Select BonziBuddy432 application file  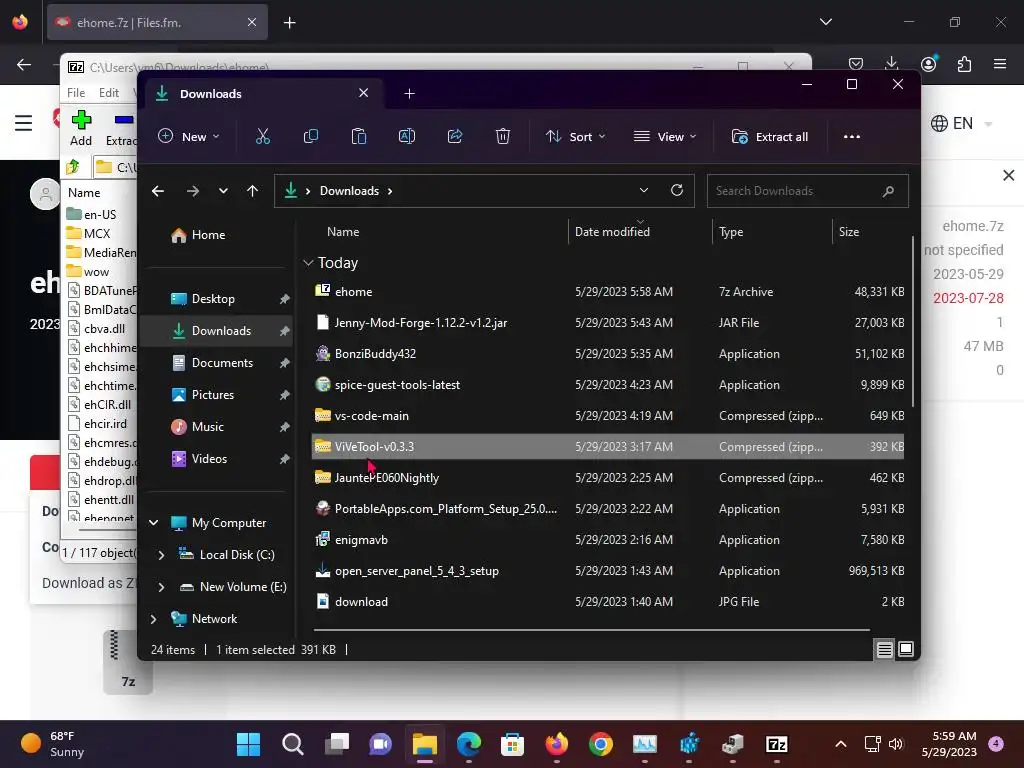pyautogui.click(x=608, y=353)
